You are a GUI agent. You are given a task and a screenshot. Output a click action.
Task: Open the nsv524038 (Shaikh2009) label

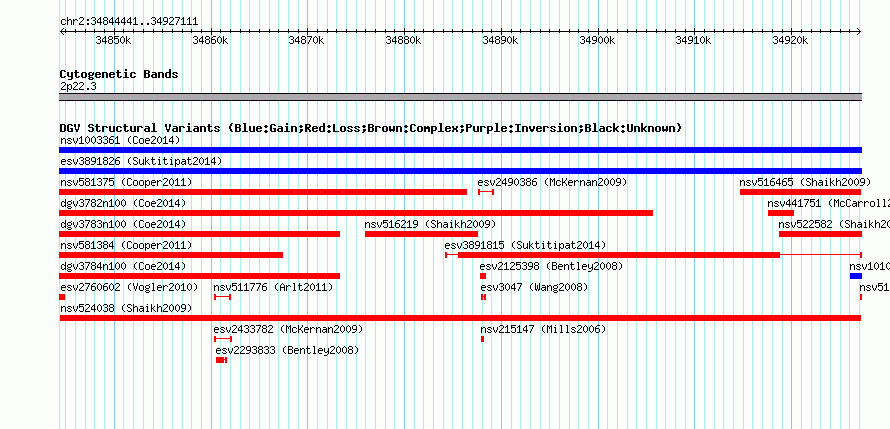click(x=126, y=309)
